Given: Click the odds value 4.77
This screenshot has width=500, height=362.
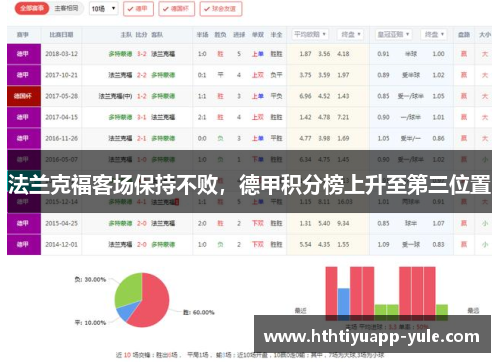Looking at the screenshot, I should (x=305, y=138).
